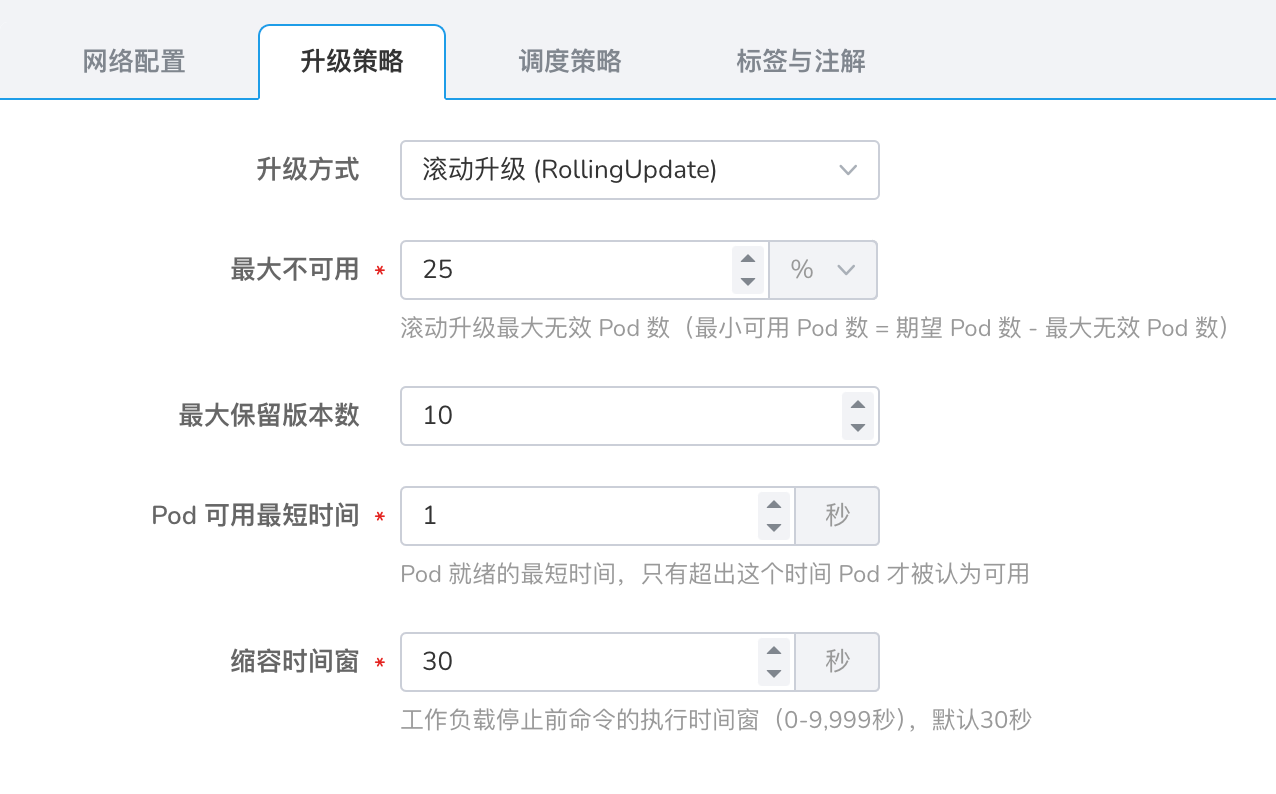
Task: Decrease Pod 可用最短时间 with the down arrow
Action: pyautogui.click(x=774, y=526)
